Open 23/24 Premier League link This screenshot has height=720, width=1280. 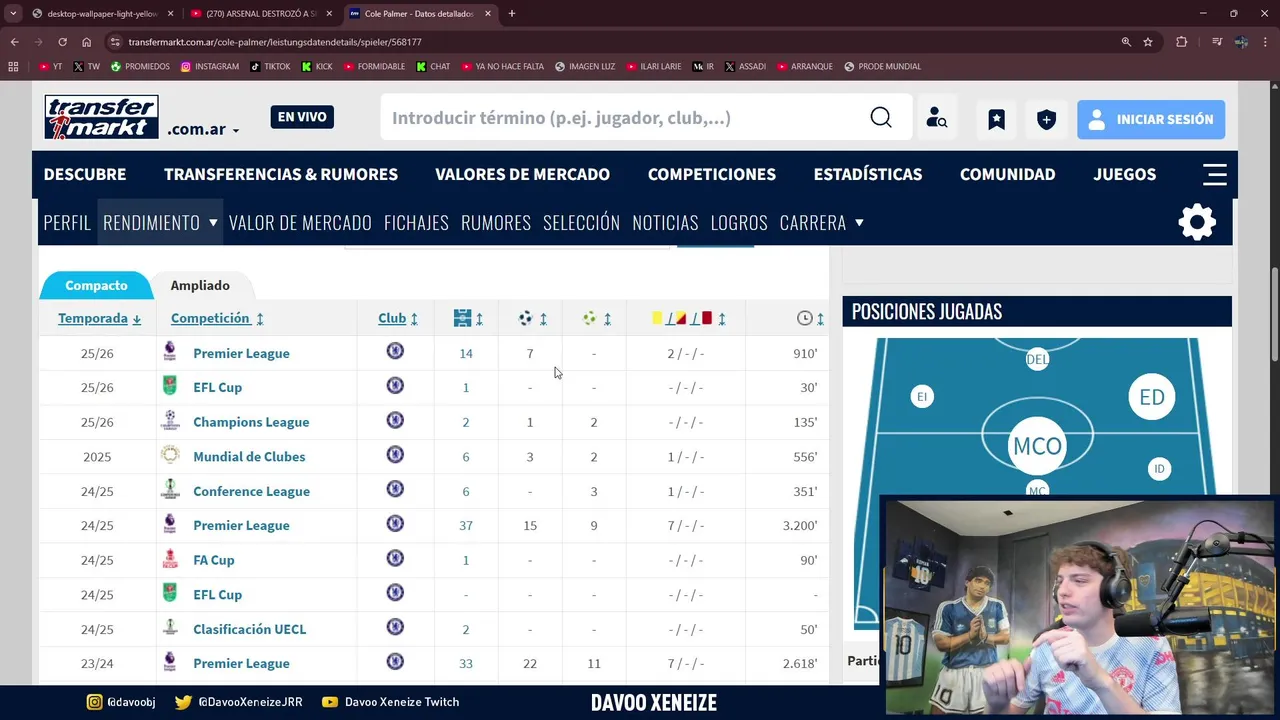click(241, 663)
